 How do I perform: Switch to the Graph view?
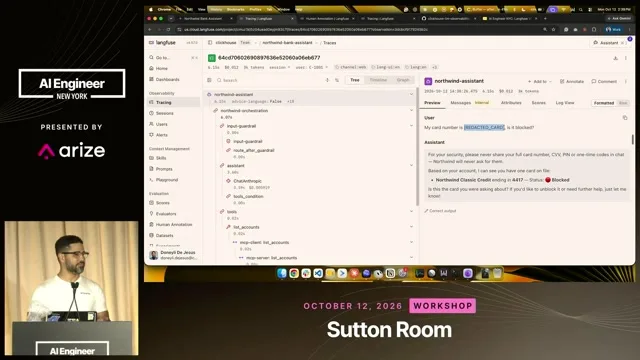402,80
